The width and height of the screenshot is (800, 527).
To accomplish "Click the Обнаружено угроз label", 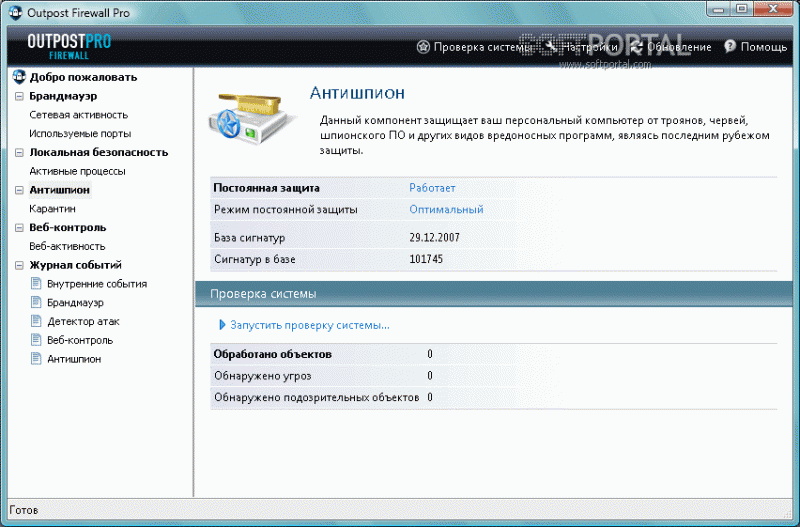I will click(263, 375).
